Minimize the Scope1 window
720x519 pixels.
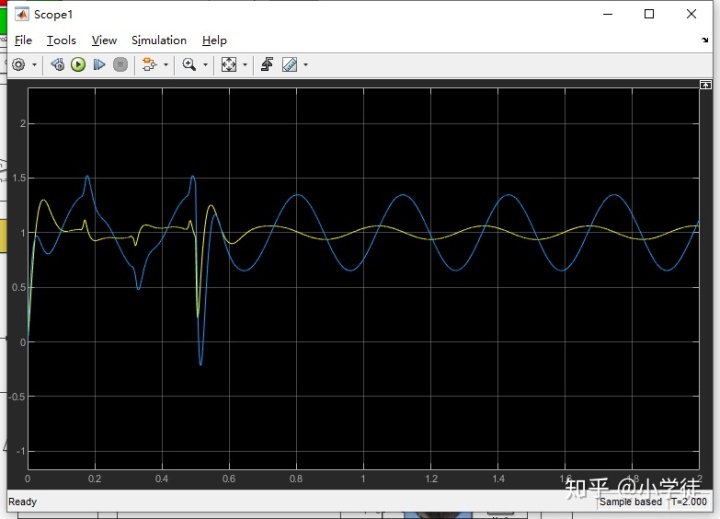pyautogui.click(x=608, y=14)
